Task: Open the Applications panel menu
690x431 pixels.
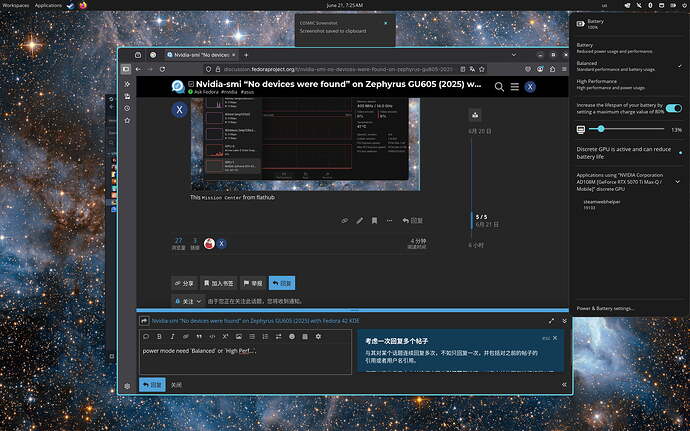Action: 48,5
